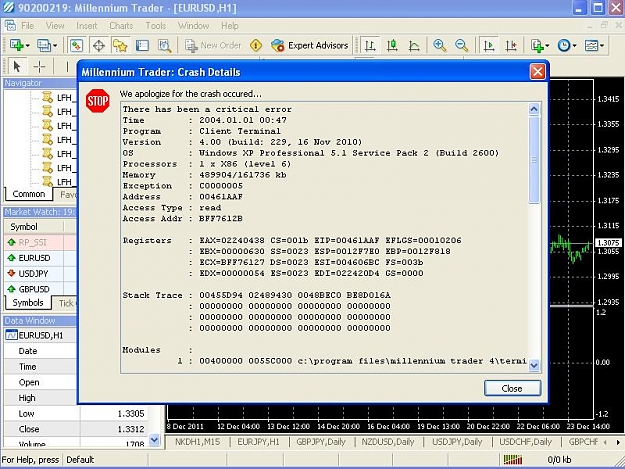This screenshot has width=625, height=469.
Task: Click the crash log scrollbar thumb
Action: (534, 159)
